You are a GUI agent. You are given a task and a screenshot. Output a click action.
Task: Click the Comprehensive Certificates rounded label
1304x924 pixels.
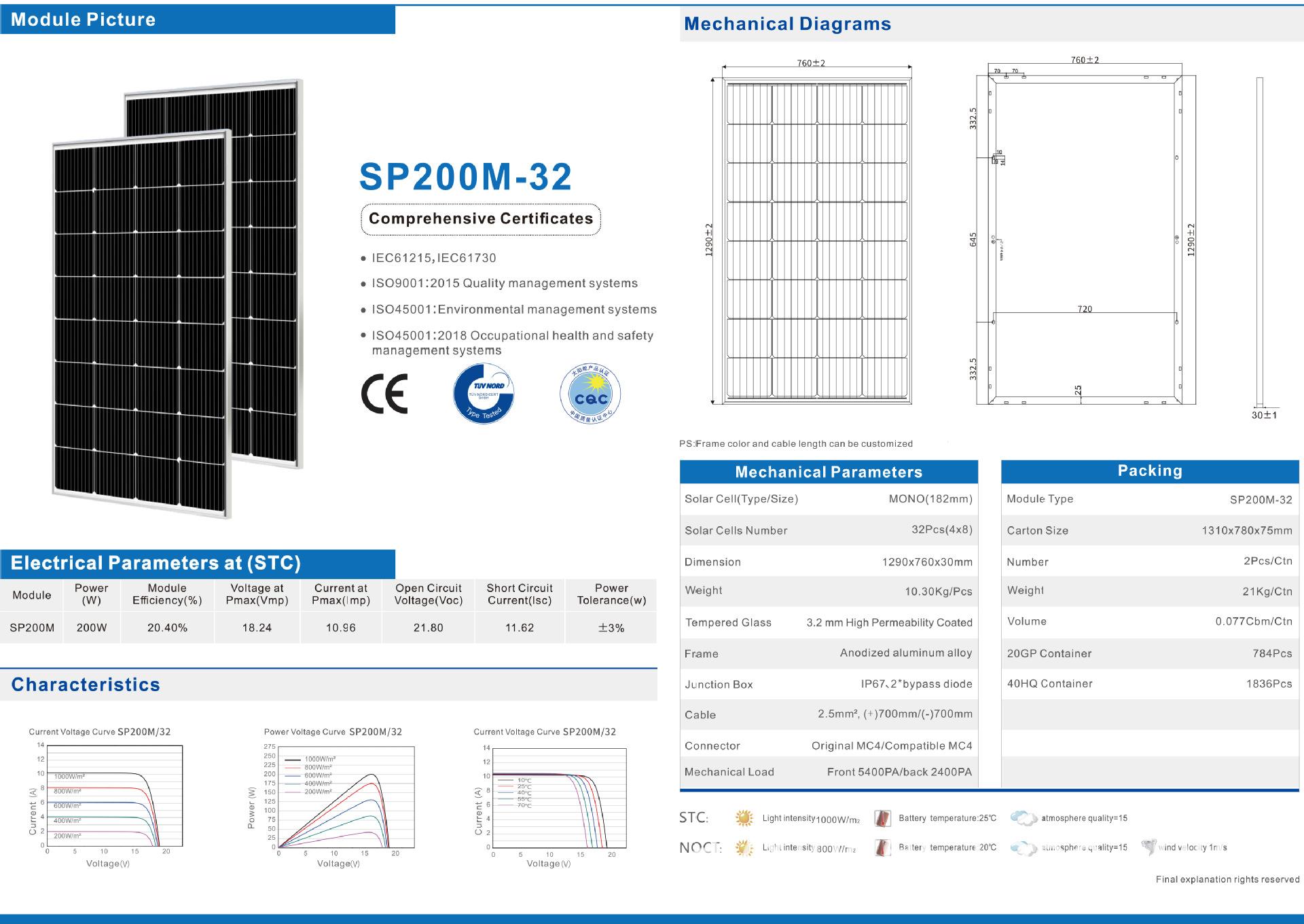tap(481, 219)
